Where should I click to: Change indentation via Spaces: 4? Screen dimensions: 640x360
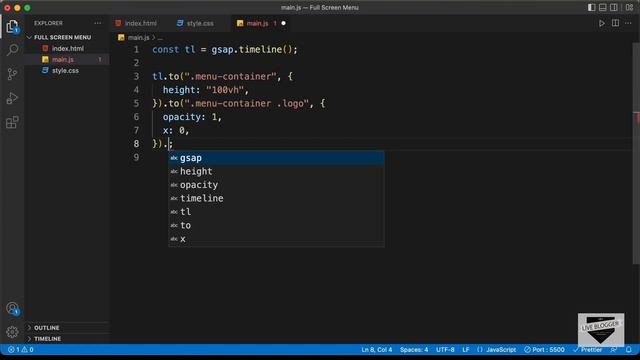click(x=414, y=350)
